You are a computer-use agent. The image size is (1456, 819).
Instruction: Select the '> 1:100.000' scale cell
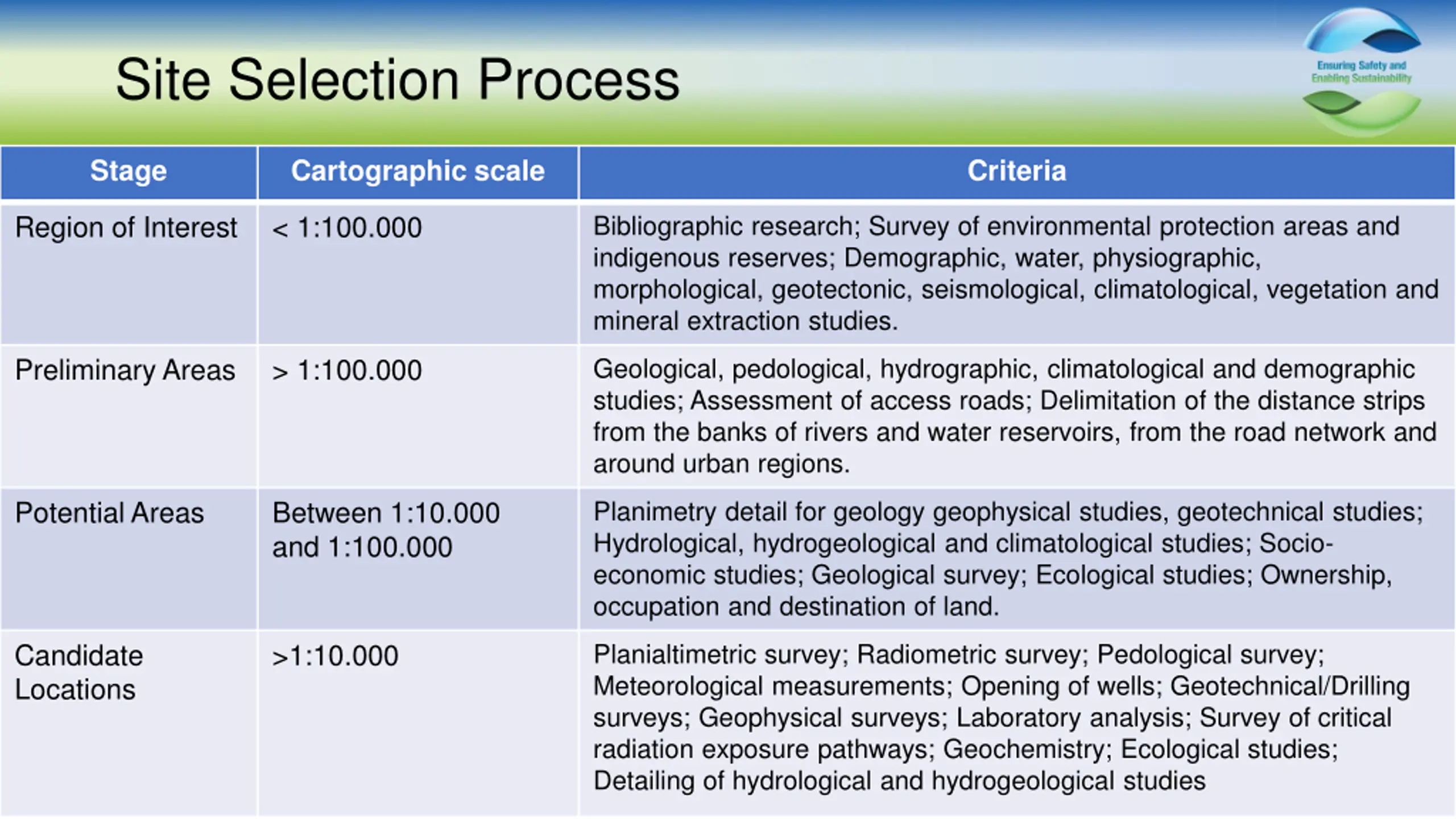[x=418, y=416]
